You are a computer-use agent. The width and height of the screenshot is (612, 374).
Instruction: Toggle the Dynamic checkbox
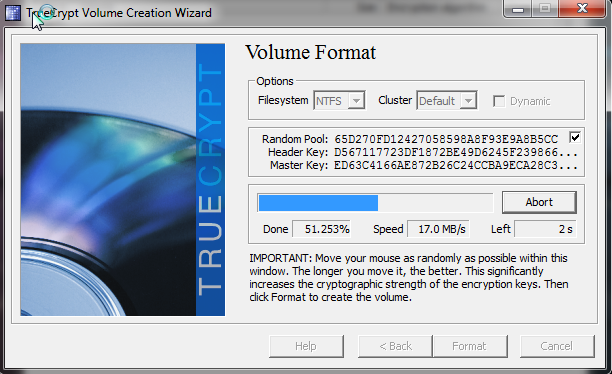pyautogui.click(x=499, y=101)
